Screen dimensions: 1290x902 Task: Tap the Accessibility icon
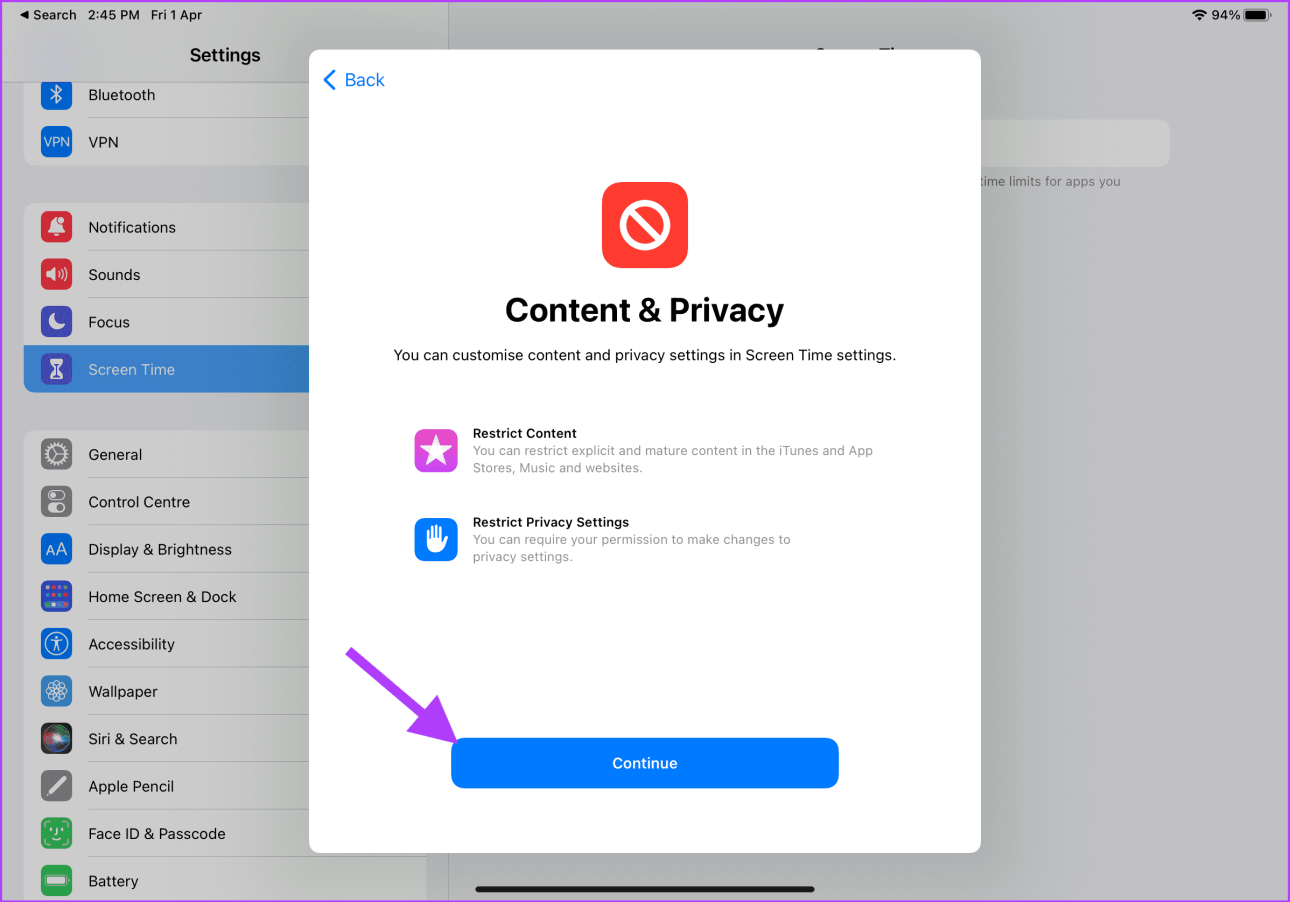click(x=57, y=644)
